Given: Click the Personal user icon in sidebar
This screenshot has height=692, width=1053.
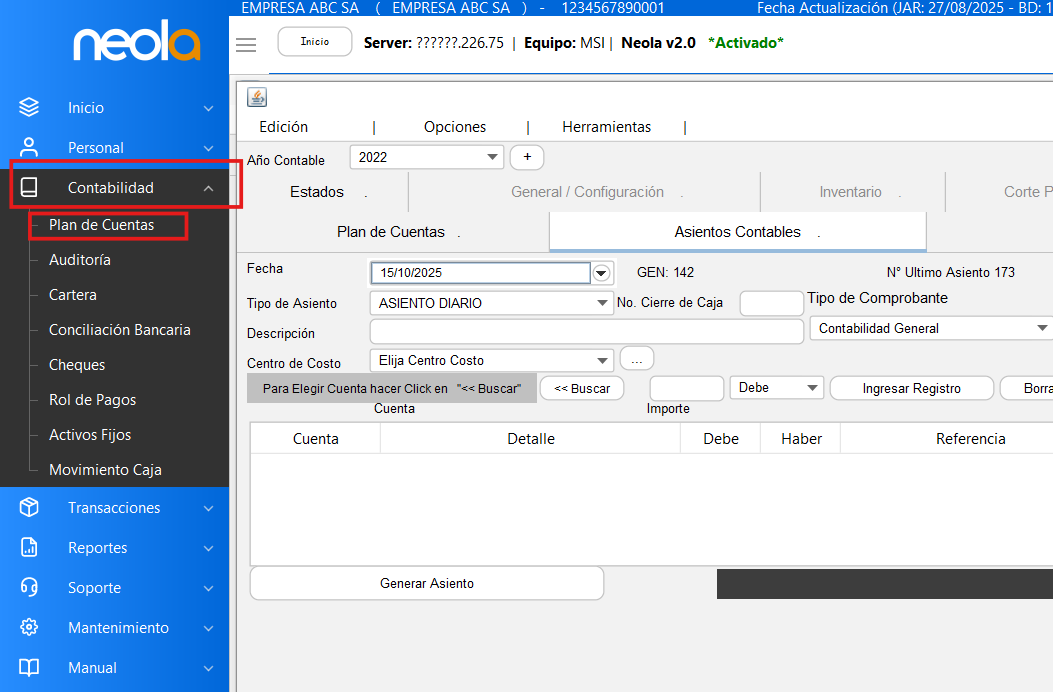Looking at the screenshot, I should click(30, 147).
